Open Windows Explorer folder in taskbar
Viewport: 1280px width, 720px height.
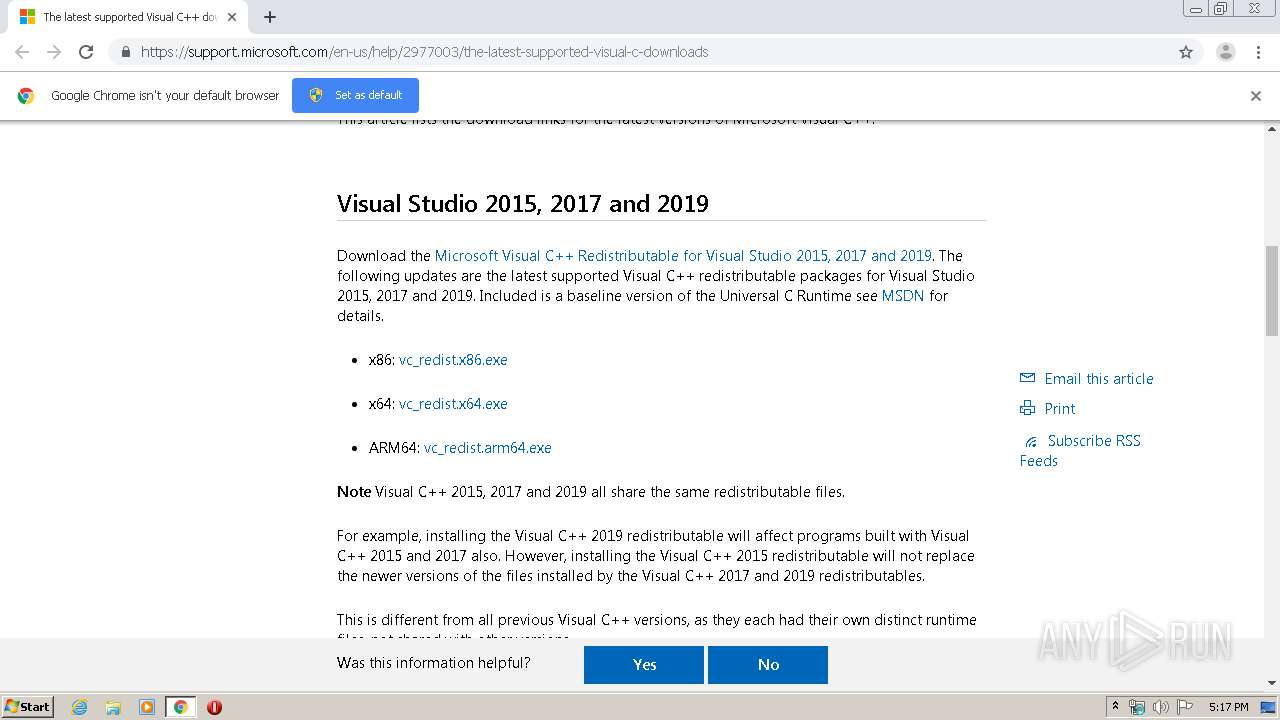[x=113, y=707]
